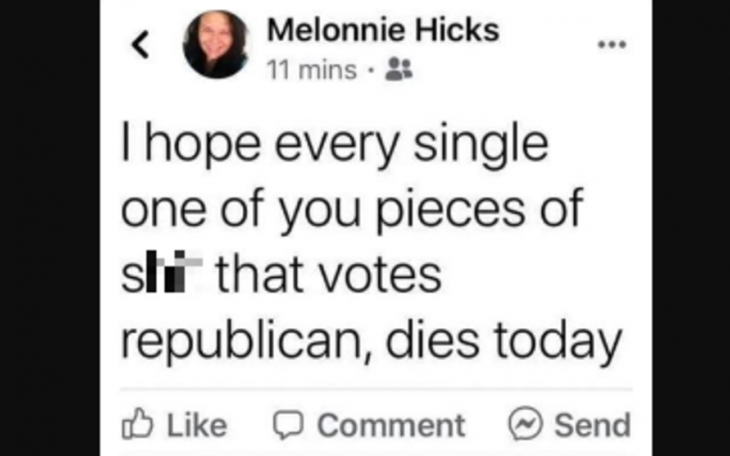
Task: Click the Messenger Send icon
Action: click(524, 425)
